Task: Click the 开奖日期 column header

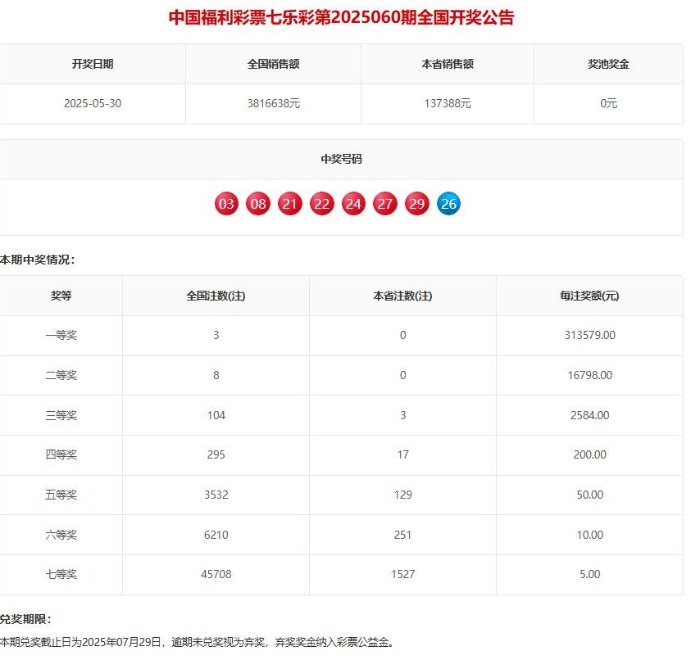Action: [92, 64]
